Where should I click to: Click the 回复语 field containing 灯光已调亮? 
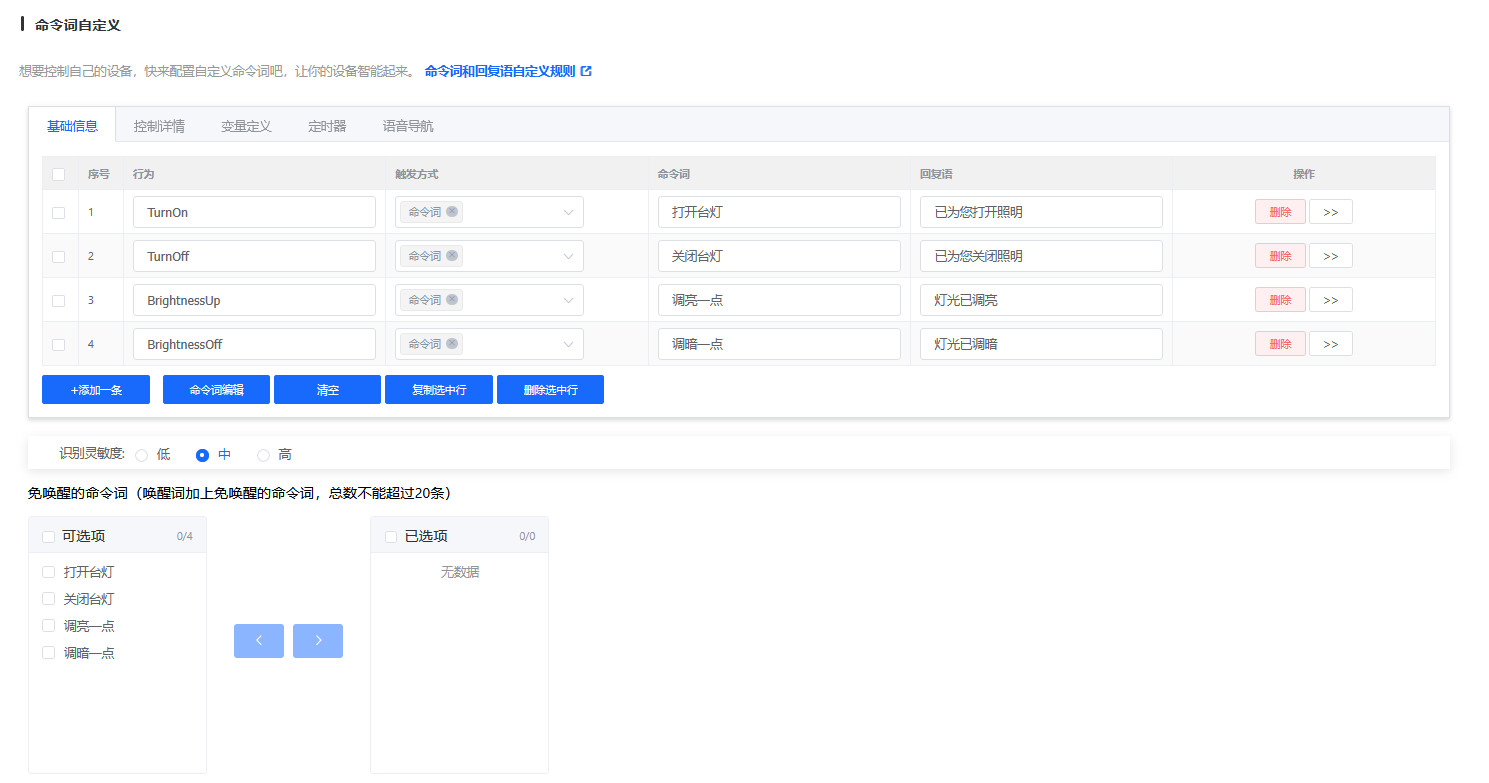[x=1041, y=300]
